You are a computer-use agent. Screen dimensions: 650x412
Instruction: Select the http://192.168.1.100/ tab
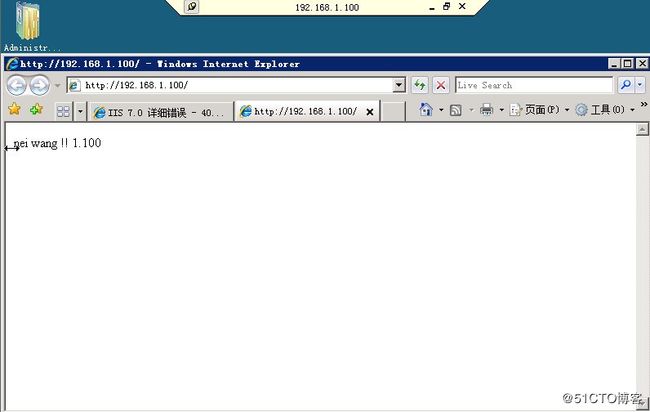click(307, 111)
